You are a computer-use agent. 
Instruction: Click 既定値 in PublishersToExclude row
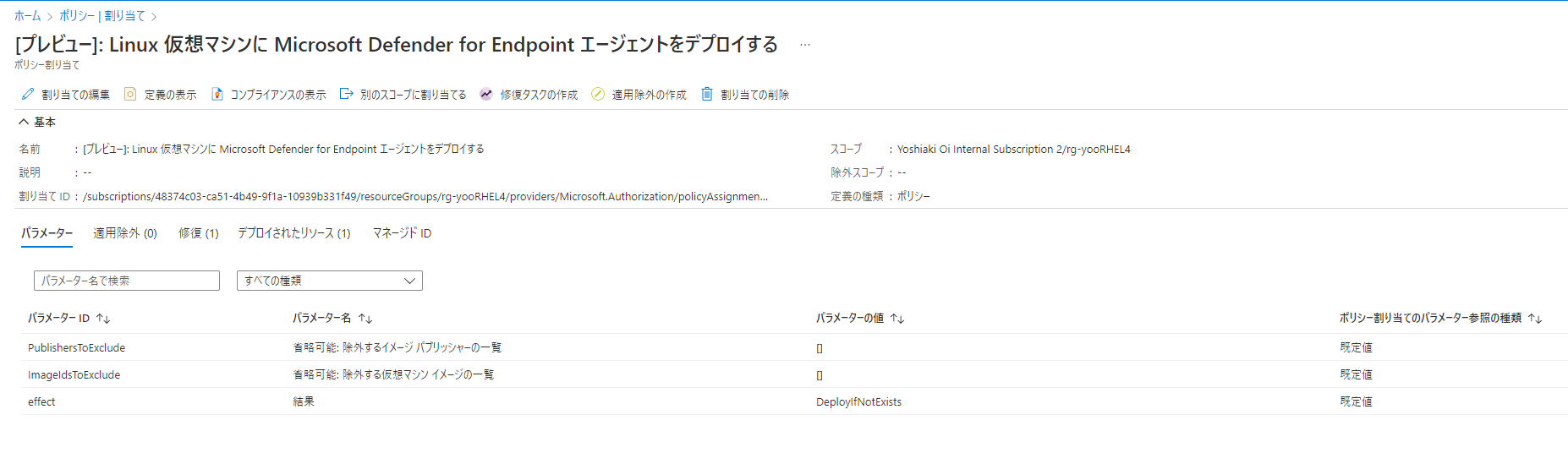(x=1356, y=347)
